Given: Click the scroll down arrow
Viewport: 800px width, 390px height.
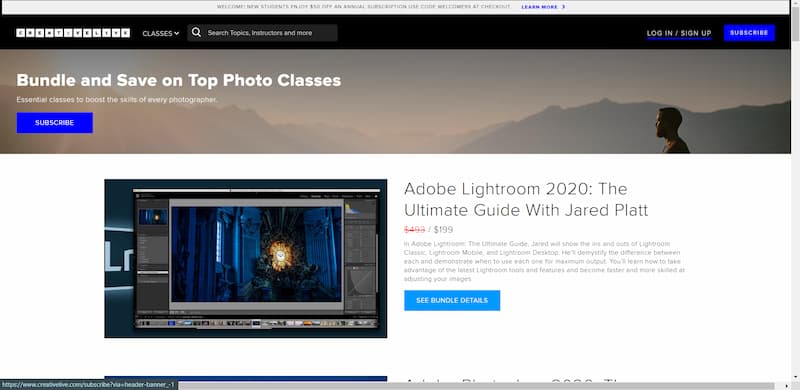Looking at the screenshot, I should [795, 377].
